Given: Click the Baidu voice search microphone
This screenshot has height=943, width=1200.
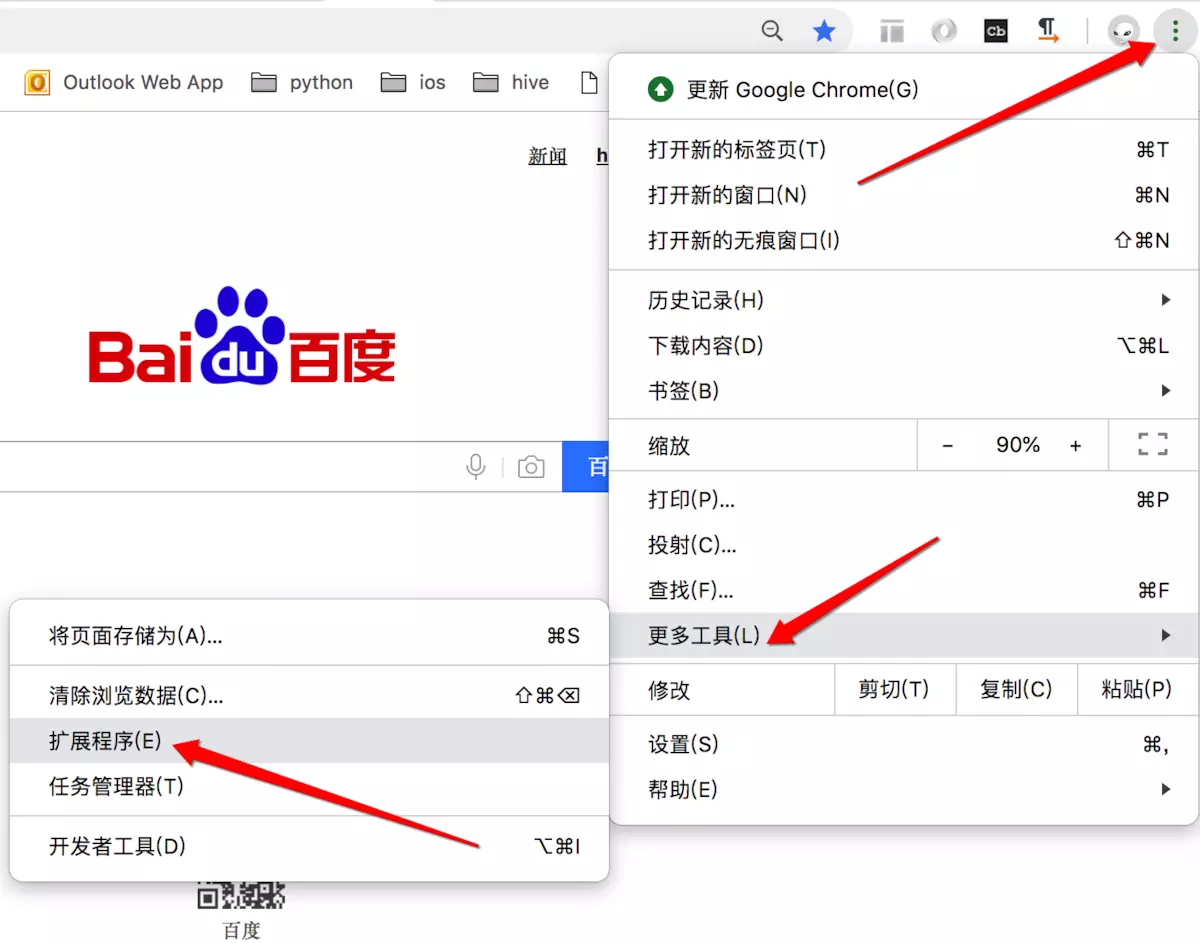Looking at the screenshot, I should 476,466.
